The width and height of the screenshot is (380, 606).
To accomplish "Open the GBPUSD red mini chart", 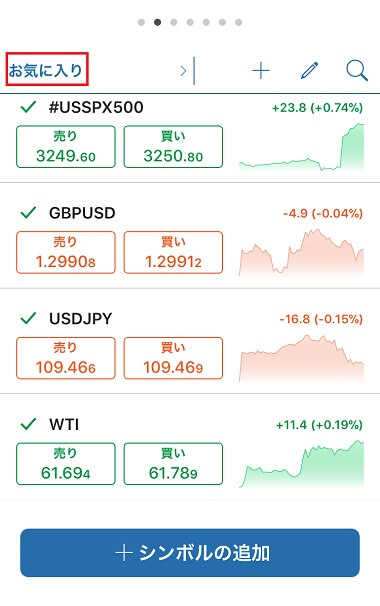I will click(x=302, y=252).
